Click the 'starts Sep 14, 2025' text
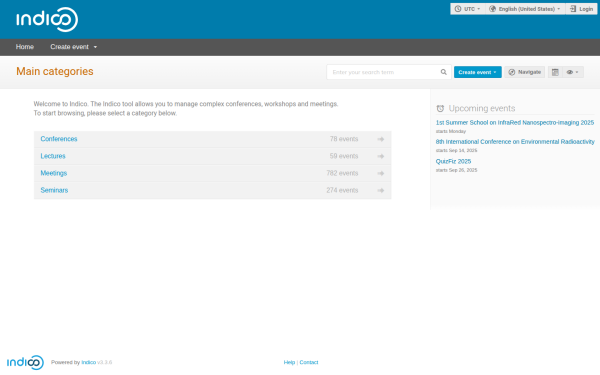The image size is (600, 375). (457, 150)
